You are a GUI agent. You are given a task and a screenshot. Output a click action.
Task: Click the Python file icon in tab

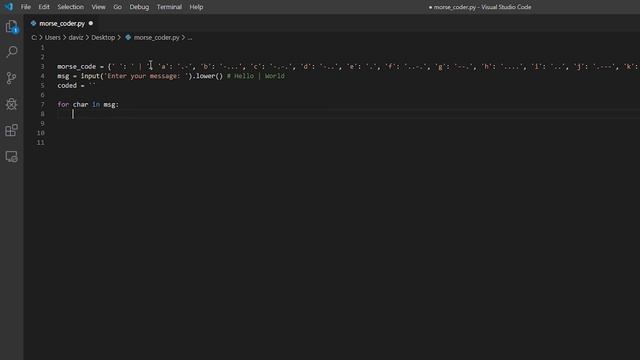click(x=33, y=23)
